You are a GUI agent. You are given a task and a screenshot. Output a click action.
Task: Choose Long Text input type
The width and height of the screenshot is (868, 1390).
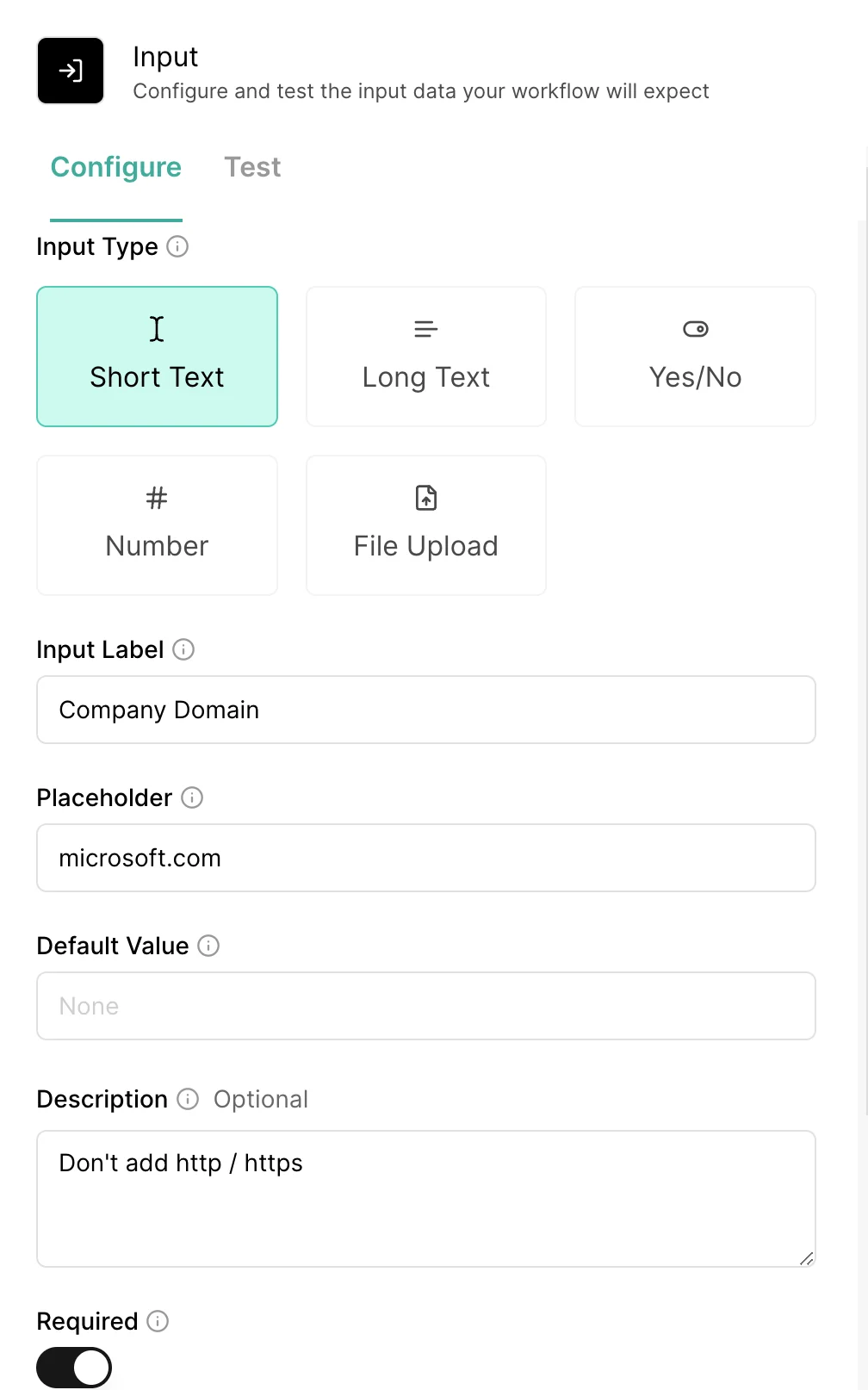coord(426,357)
